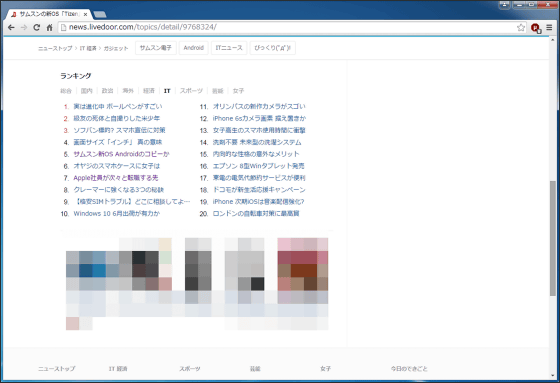Click the footer ニューストップ link
This screenshot has height=383, width=560.
(57, 368)
